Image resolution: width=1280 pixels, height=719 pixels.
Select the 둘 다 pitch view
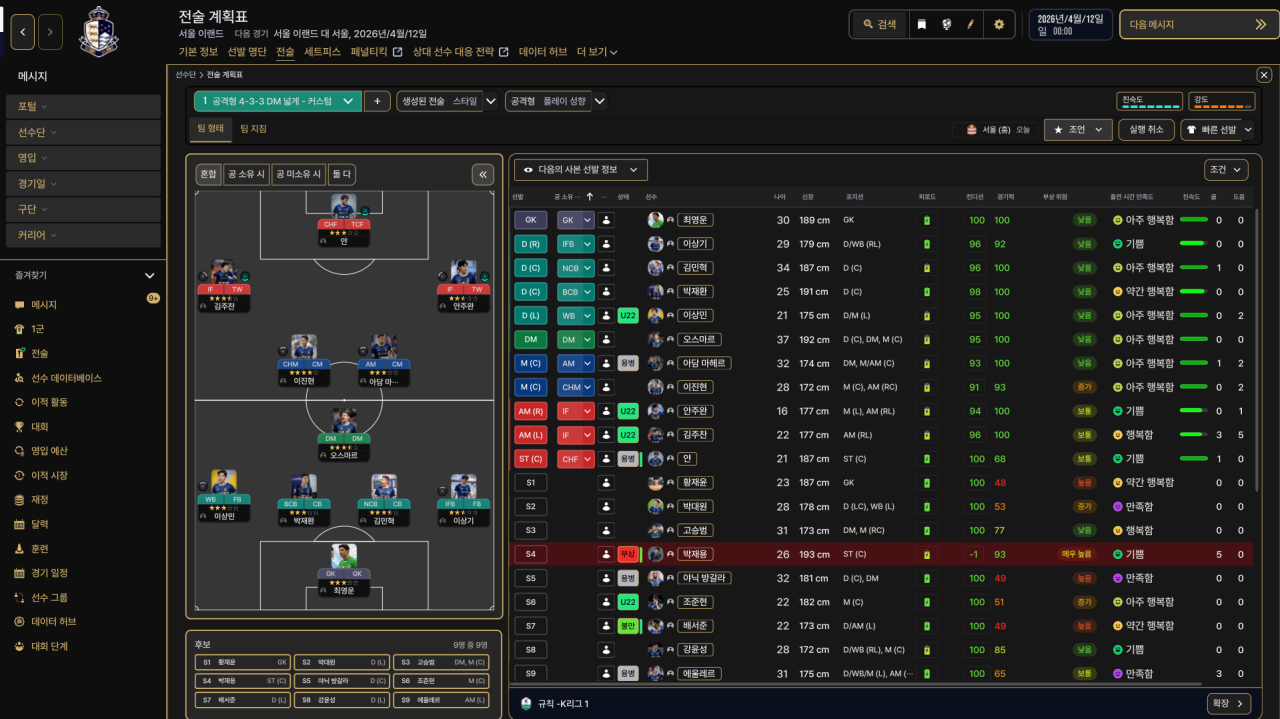[342, 175]
